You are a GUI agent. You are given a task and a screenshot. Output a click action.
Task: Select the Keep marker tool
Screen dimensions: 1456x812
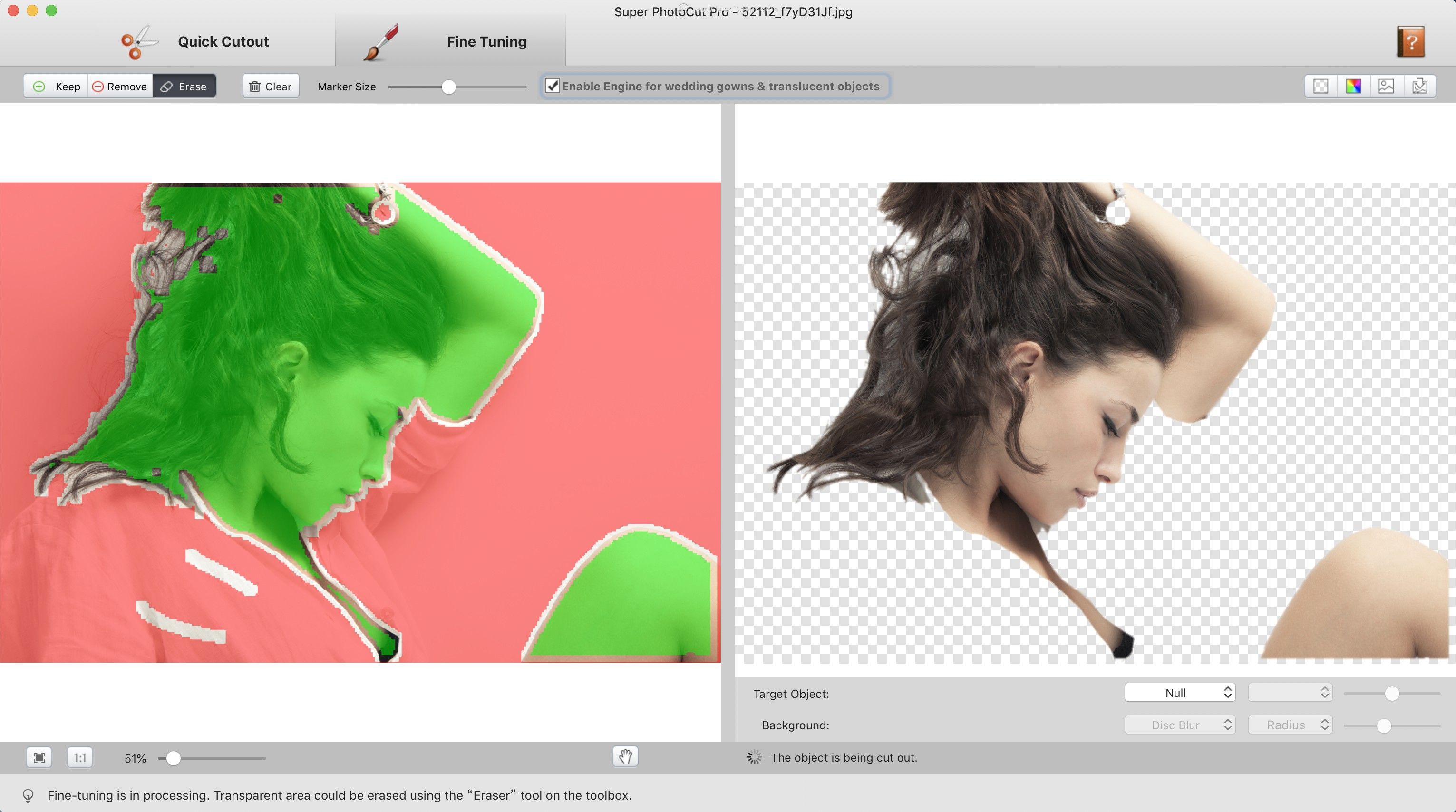[56, 85]
